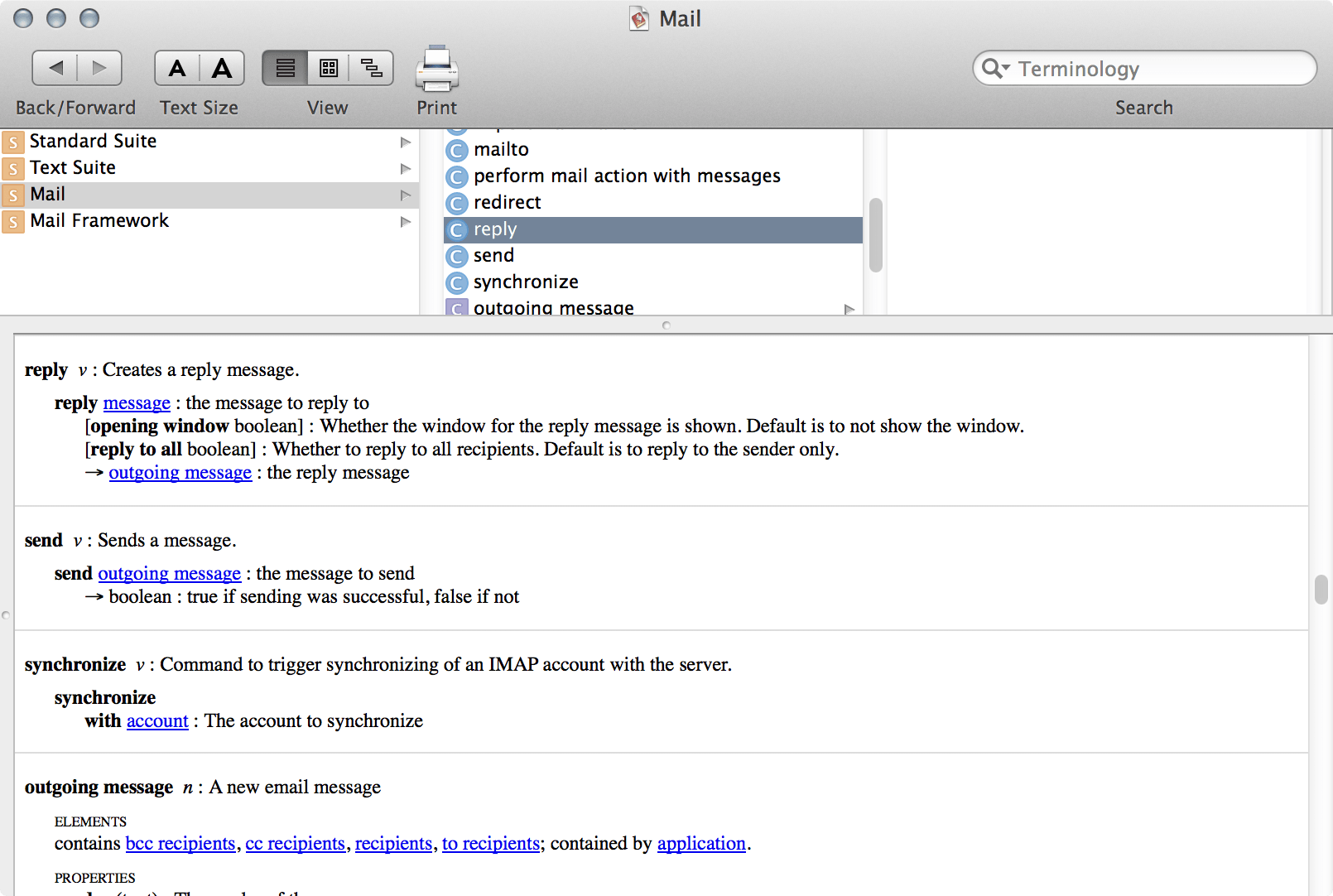Click the Back arrow button
1333x896 pixels.
tap(55, 68)
